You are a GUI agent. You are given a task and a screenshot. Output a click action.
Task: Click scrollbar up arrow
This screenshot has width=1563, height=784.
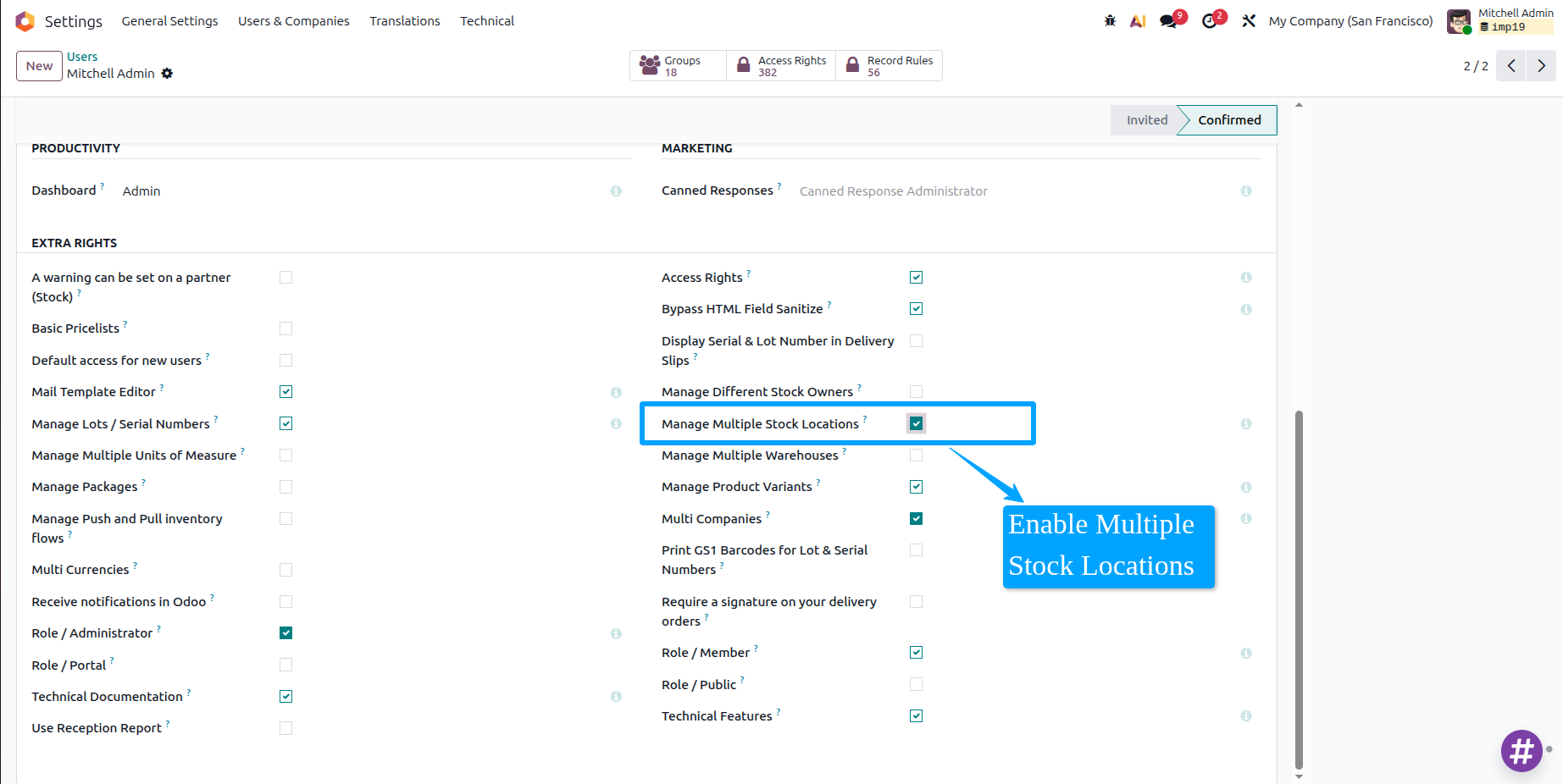click(x=1299, y=105)
